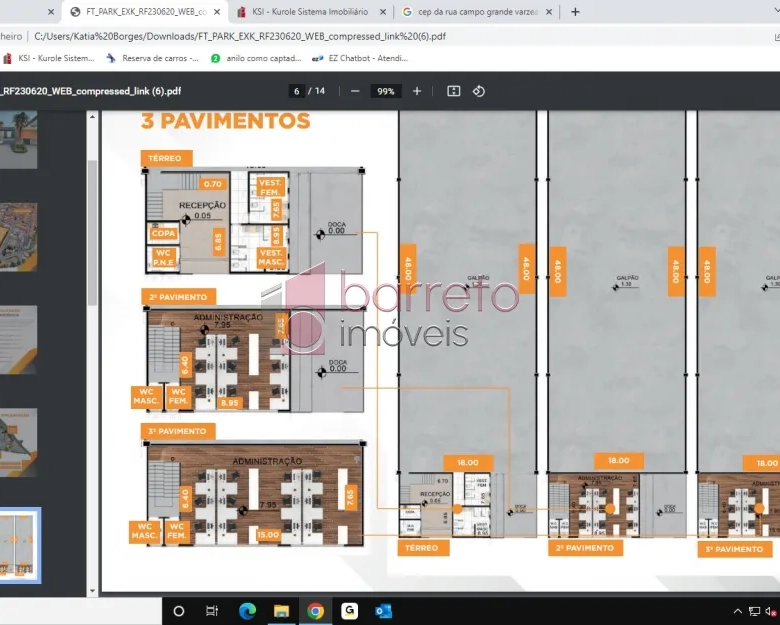Click the Google favicon on third tab
780x625 pixels.
click(x=407, y=12)
